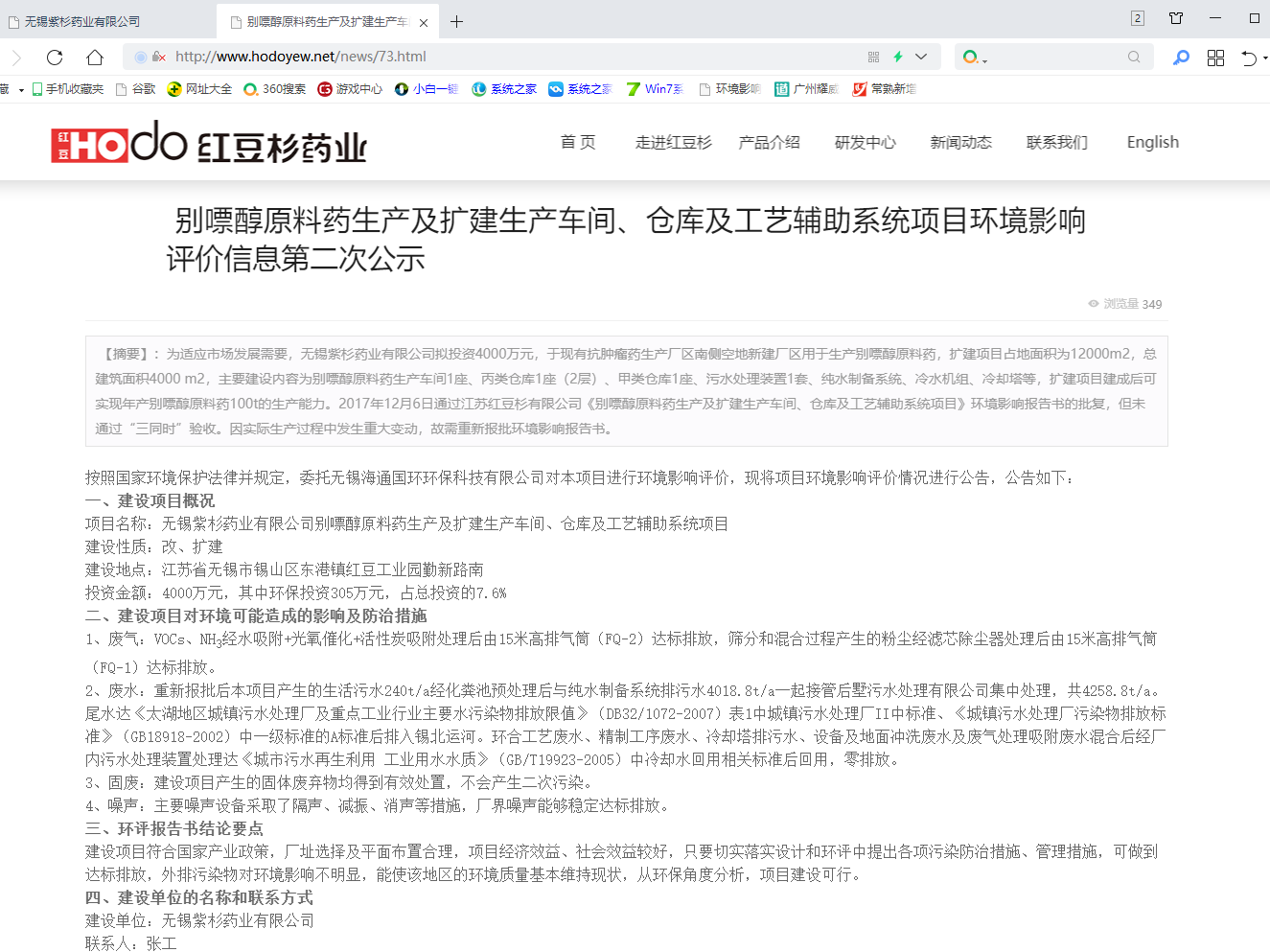The width and height of the screenshot is (1270, 952).
Task: Go to the 首页 menu item
Action: tap(578, 142)
